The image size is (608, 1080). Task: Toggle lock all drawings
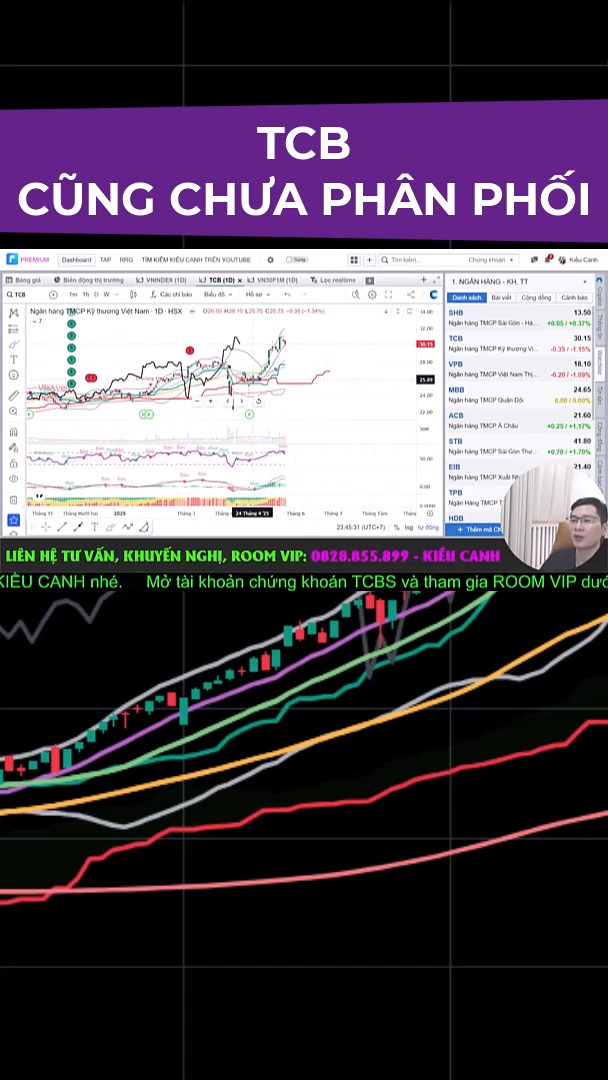(x=14, y=463)
